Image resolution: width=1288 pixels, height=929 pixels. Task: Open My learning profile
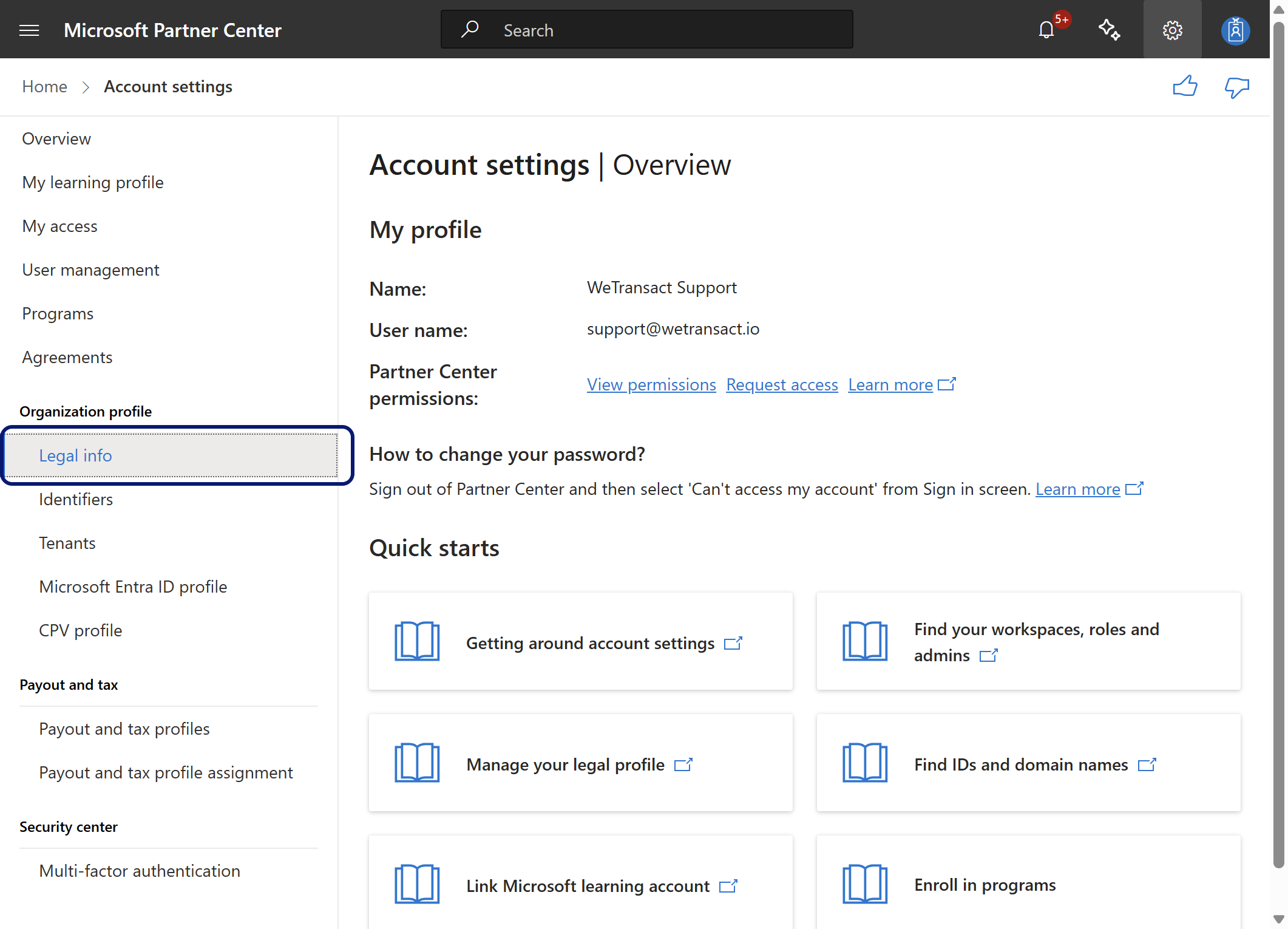coord(93,183)
